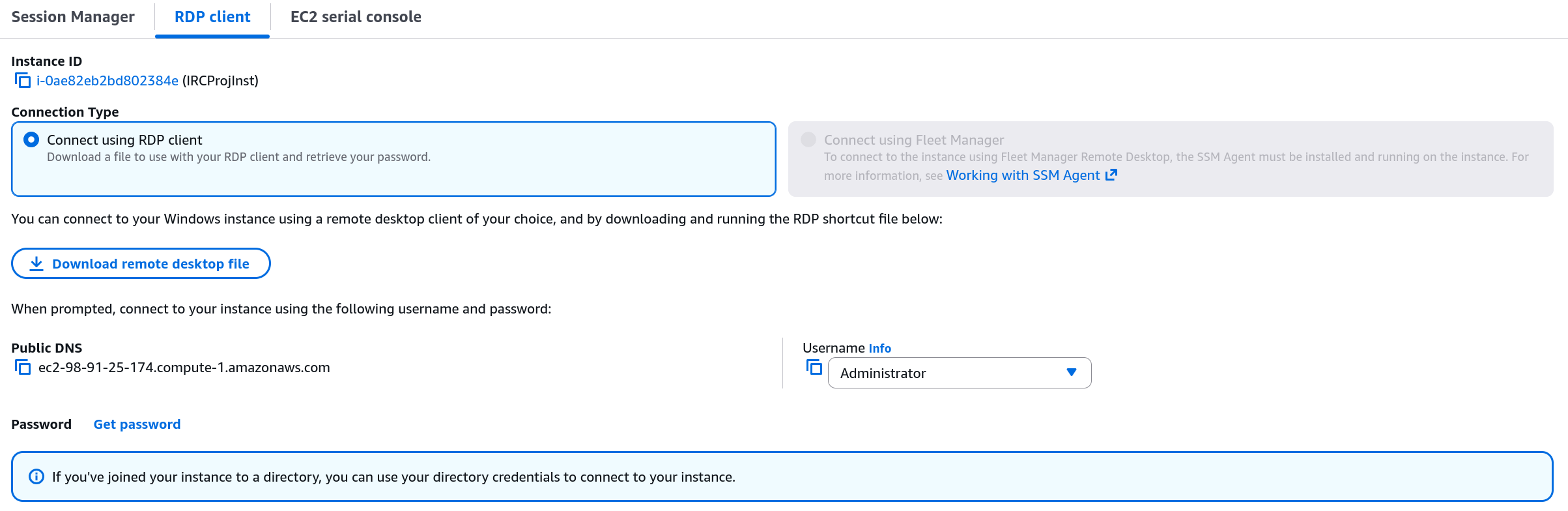1568x511 pixels.
Task: Copy the Public DNS hostname icon
Action: click(x=23, y=368)
